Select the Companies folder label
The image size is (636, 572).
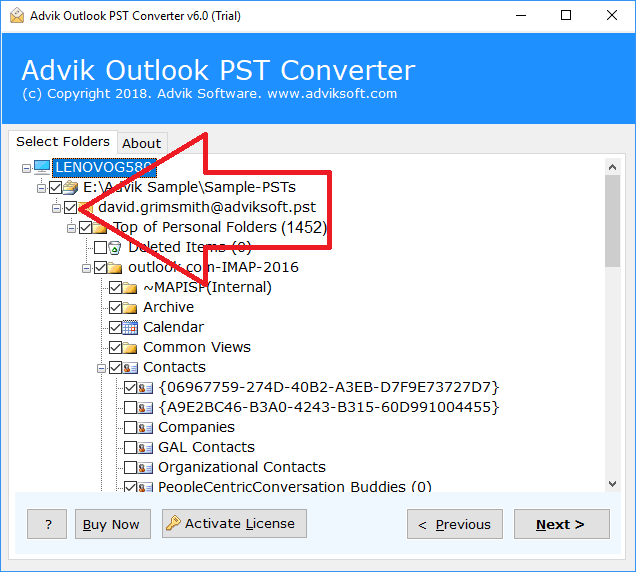[196, 427]
